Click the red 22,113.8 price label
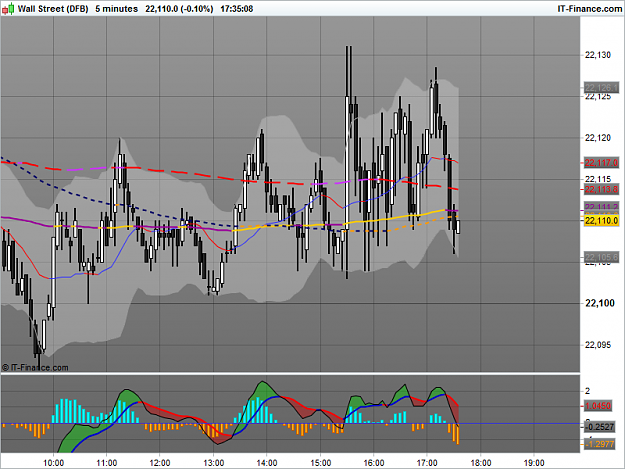 [601, 189]
